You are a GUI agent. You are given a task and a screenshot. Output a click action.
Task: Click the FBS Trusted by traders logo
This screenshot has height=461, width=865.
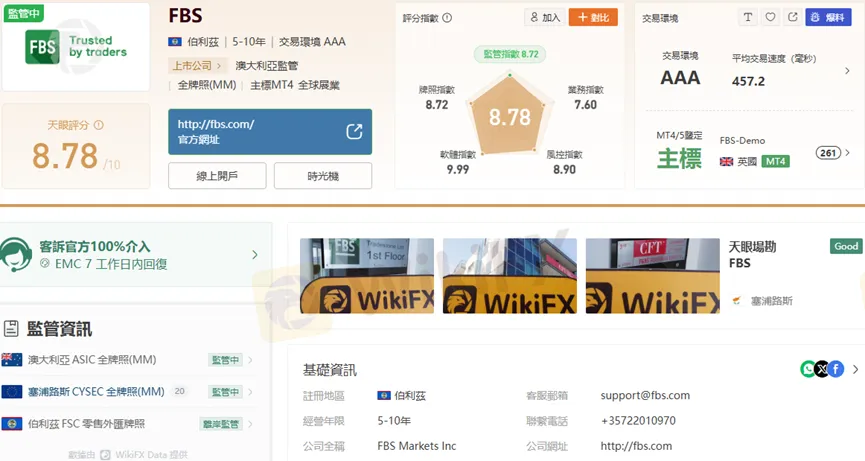pyautogui.click(x=76, y=47)
